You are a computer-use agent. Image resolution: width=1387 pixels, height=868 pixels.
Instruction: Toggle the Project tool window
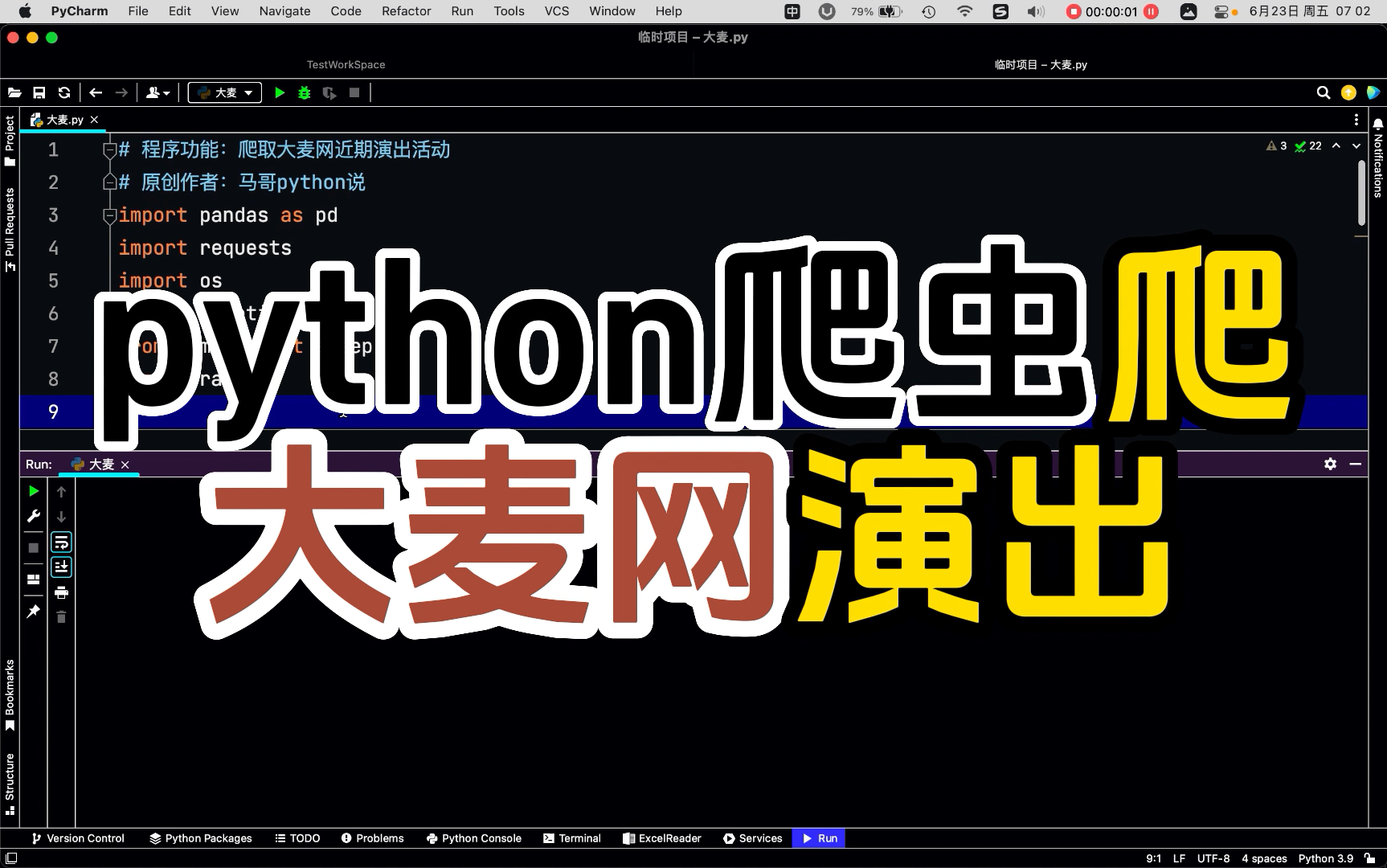[10, 141]
